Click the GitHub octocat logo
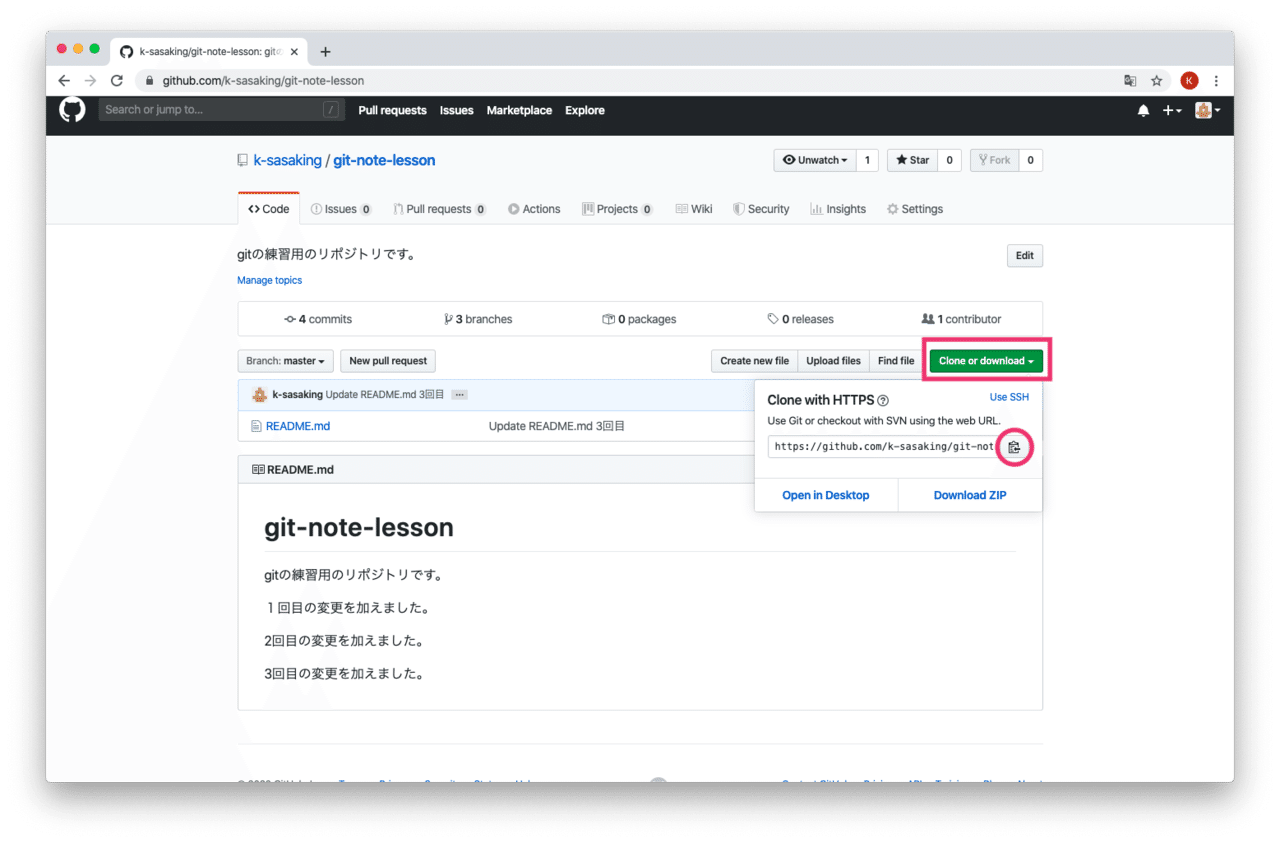 click(x=73, y=110)
